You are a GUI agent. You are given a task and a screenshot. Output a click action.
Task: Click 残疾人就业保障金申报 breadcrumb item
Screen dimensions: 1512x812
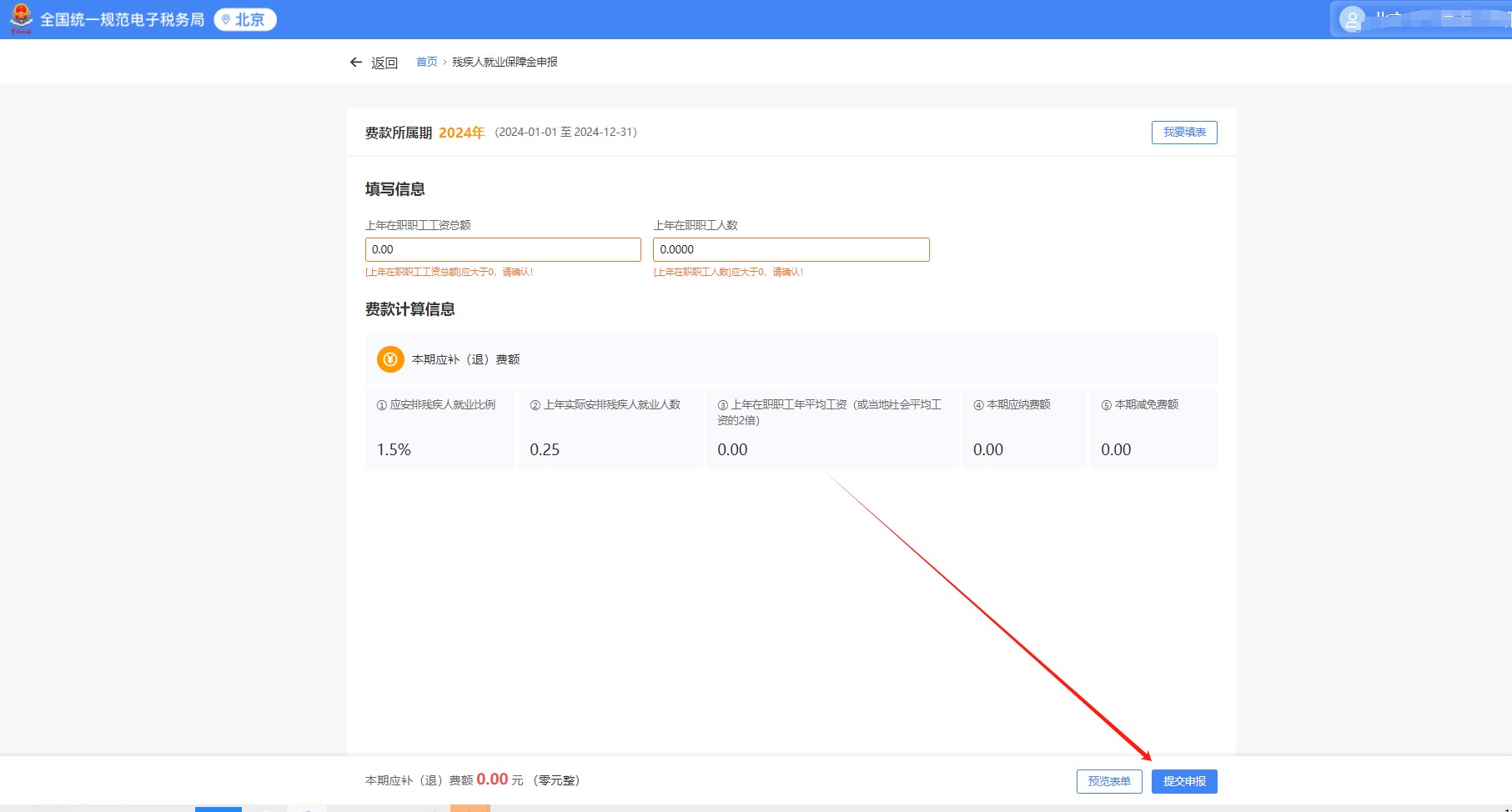pyautogui.click(x=505, y=62)
